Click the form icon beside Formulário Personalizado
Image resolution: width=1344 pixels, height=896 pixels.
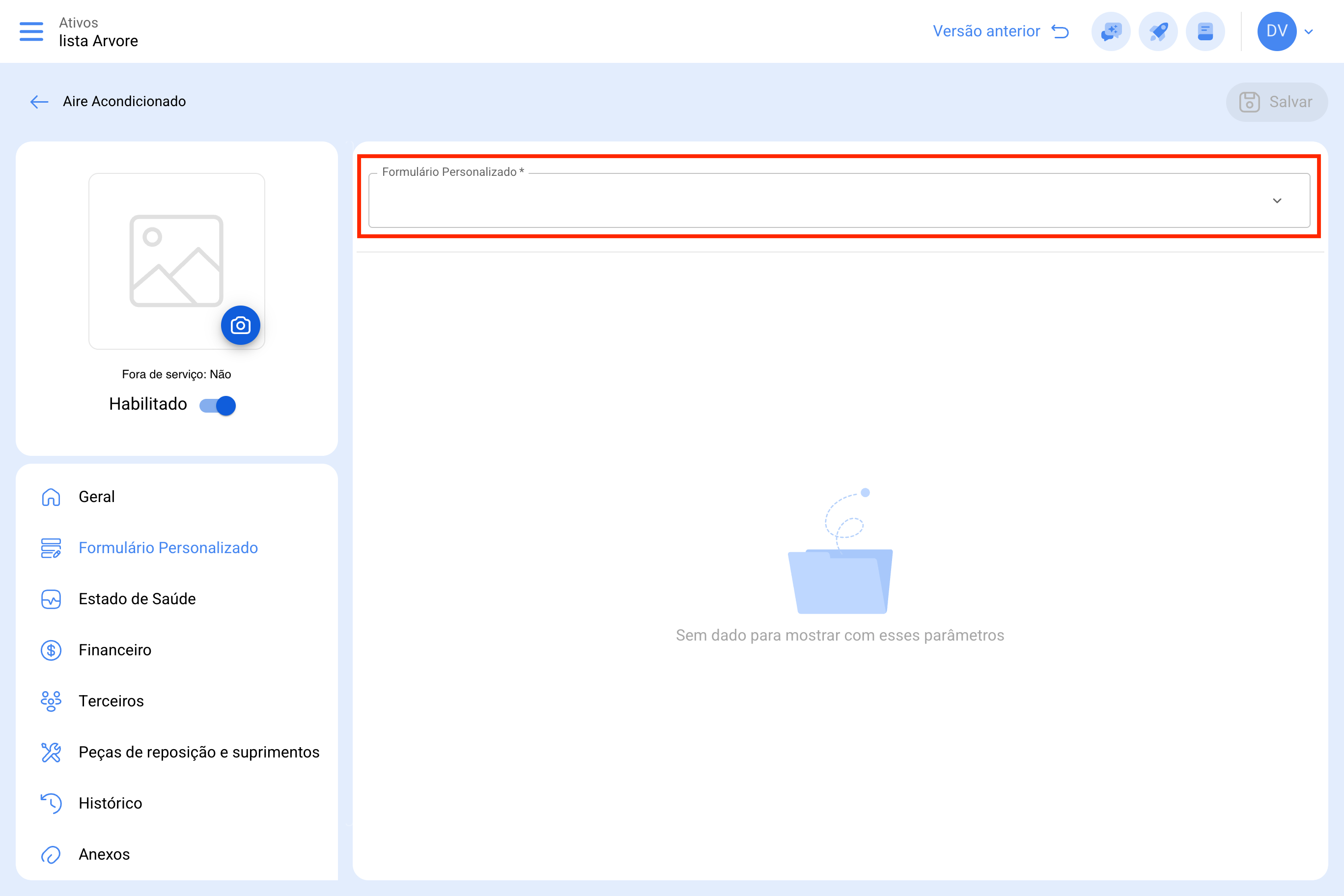coord(51,547)
